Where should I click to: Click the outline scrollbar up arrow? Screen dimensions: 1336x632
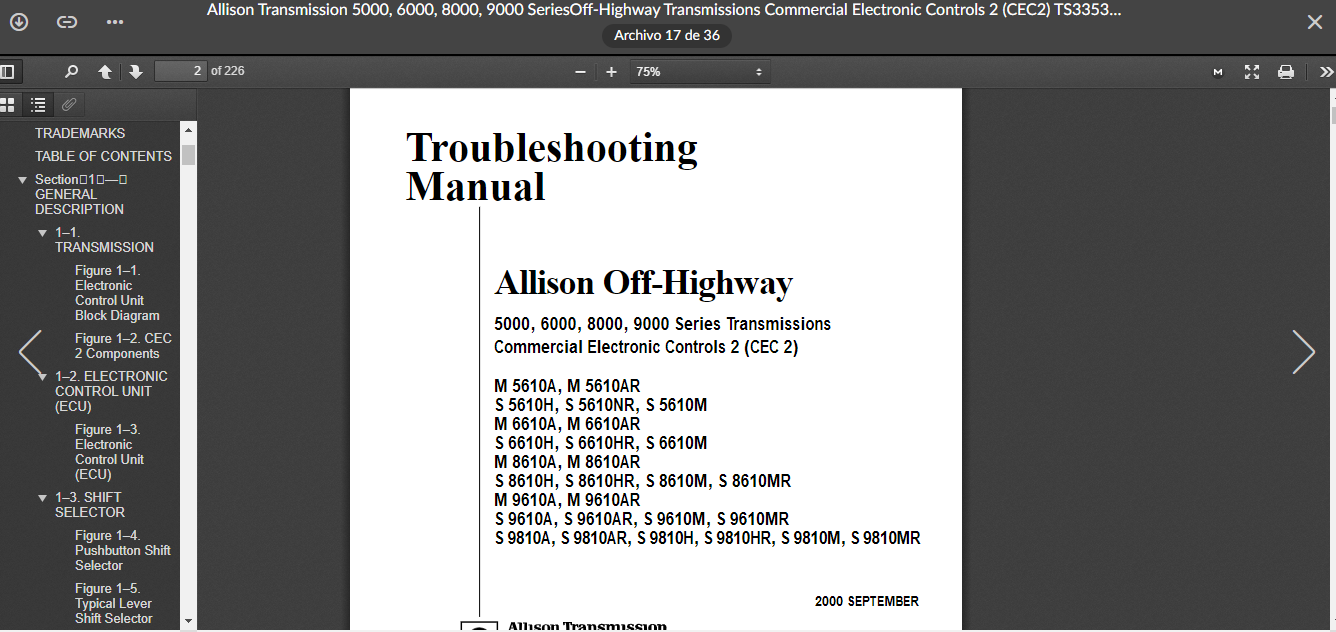tap(188, 130)
